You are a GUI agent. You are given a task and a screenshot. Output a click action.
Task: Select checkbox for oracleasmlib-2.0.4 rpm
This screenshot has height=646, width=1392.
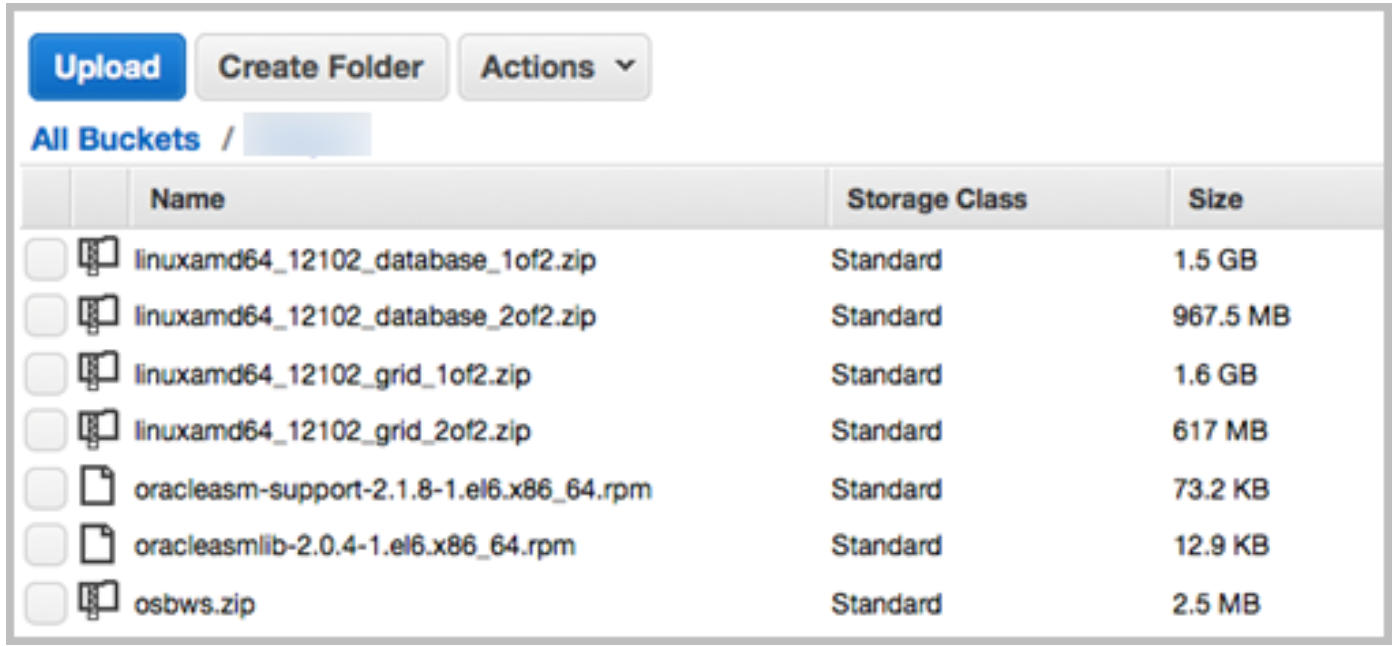(45, 547)
